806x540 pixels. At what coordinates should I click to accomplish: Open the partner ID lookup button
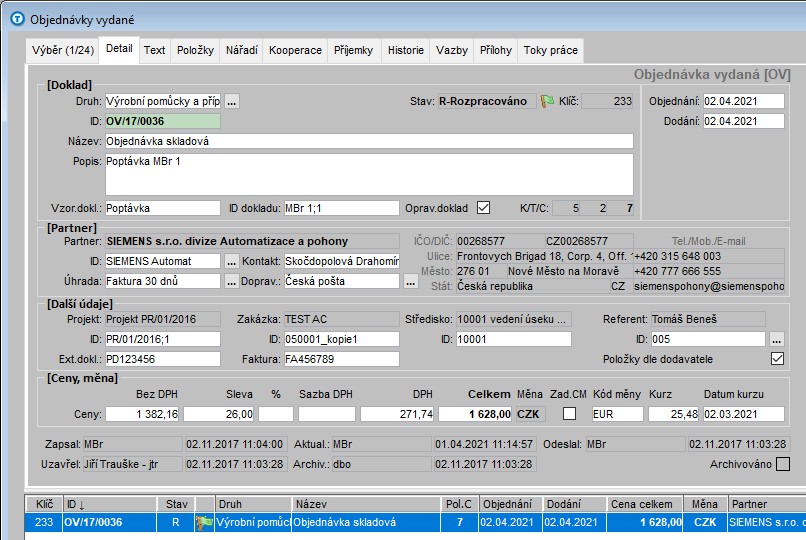tap(232, 261)
